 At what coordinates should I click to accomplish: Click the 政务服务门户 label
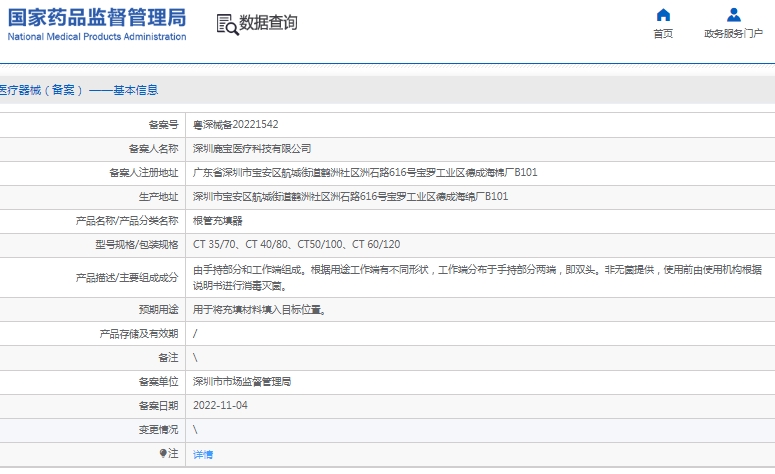point(733,34)
